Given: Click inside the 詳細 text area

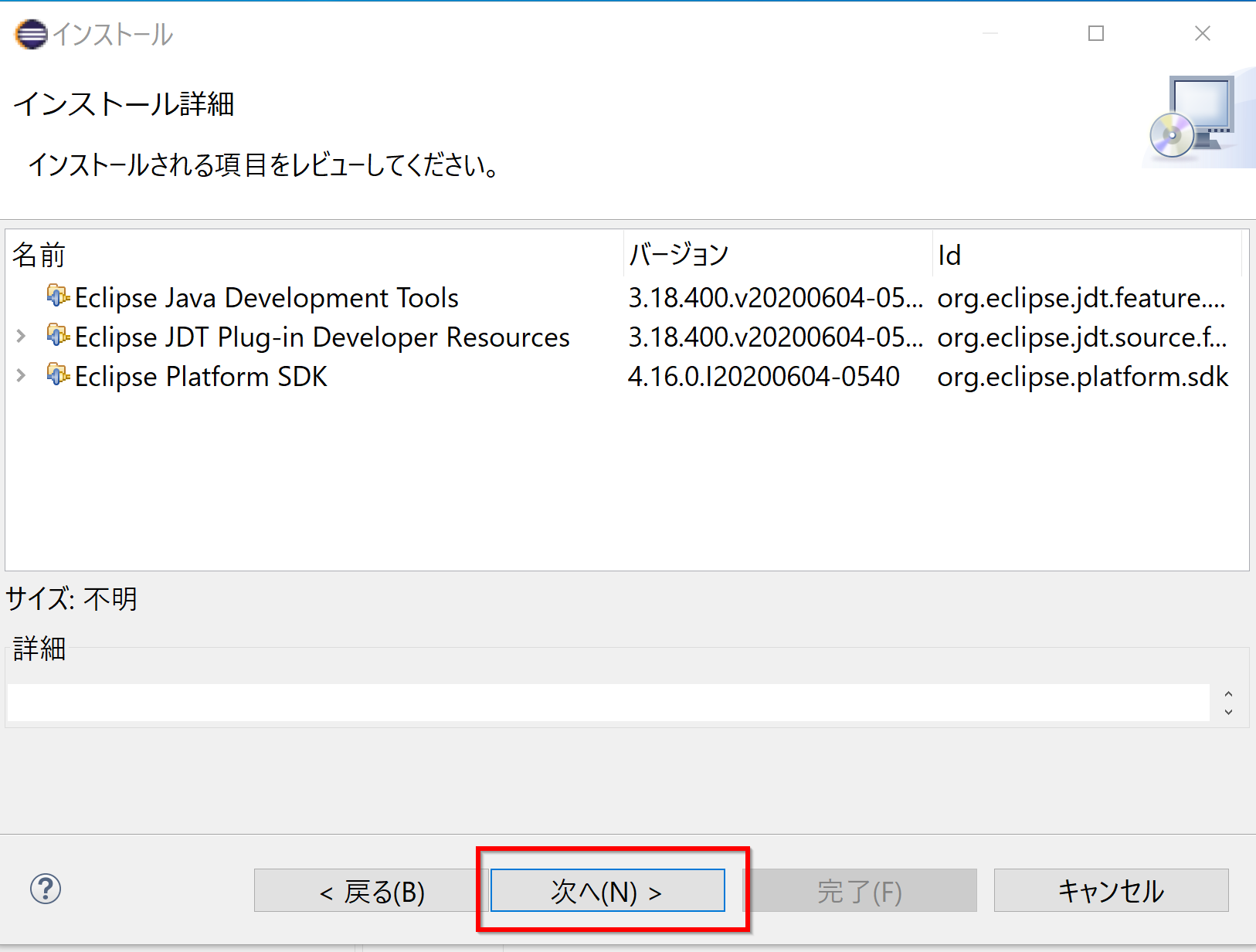Looking at the screenshot, I should [607, 702].
